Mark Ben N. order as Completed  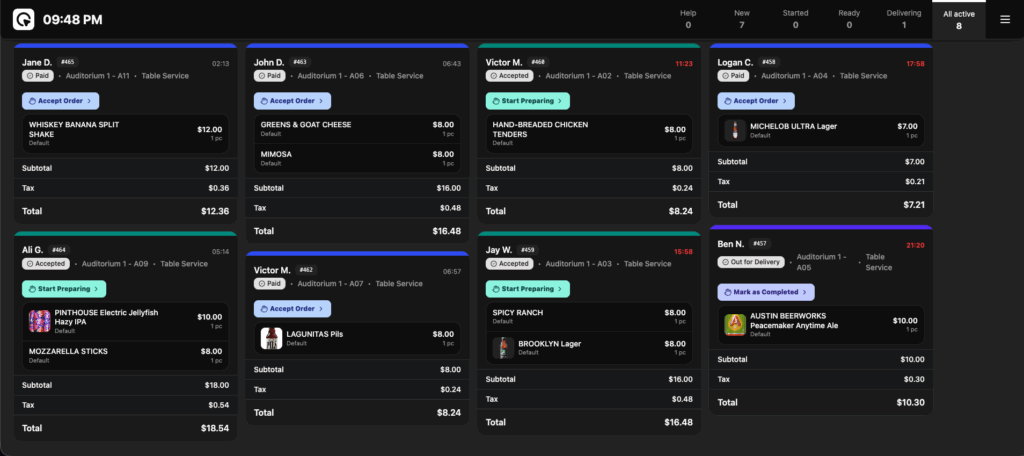(765, 292)
